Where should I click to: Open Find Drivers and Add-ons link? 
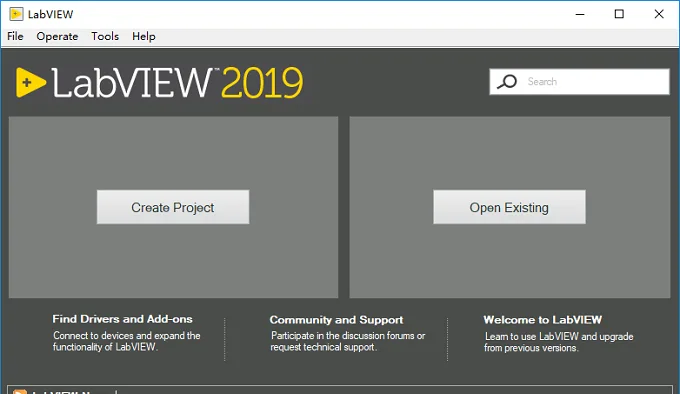click(122, 319)
